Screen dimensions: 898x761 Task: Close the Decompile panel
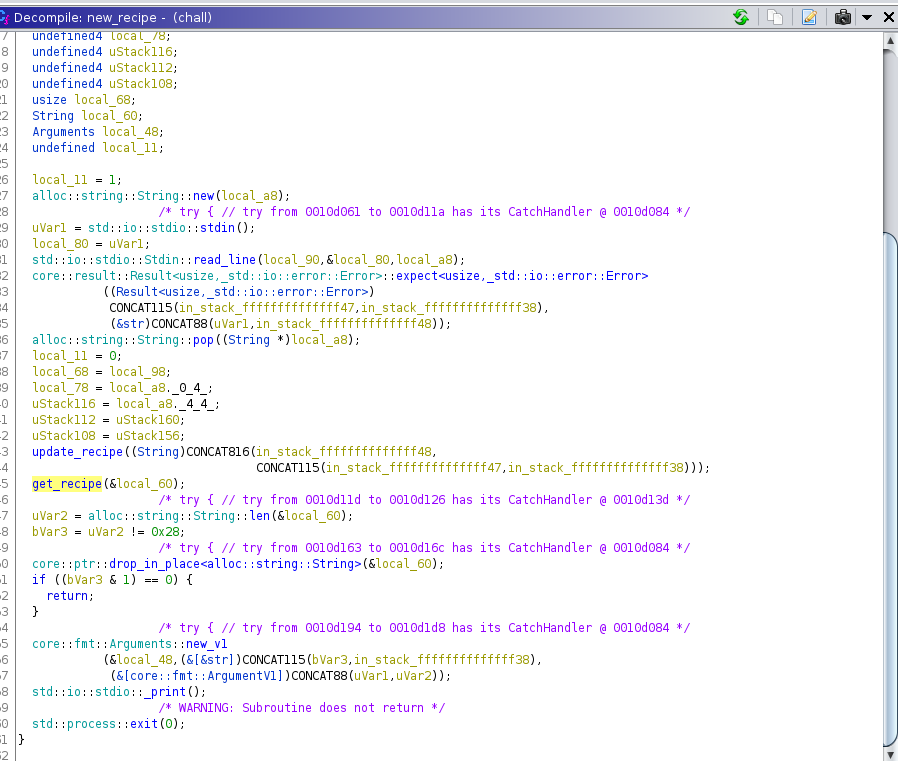coord(889,18)
